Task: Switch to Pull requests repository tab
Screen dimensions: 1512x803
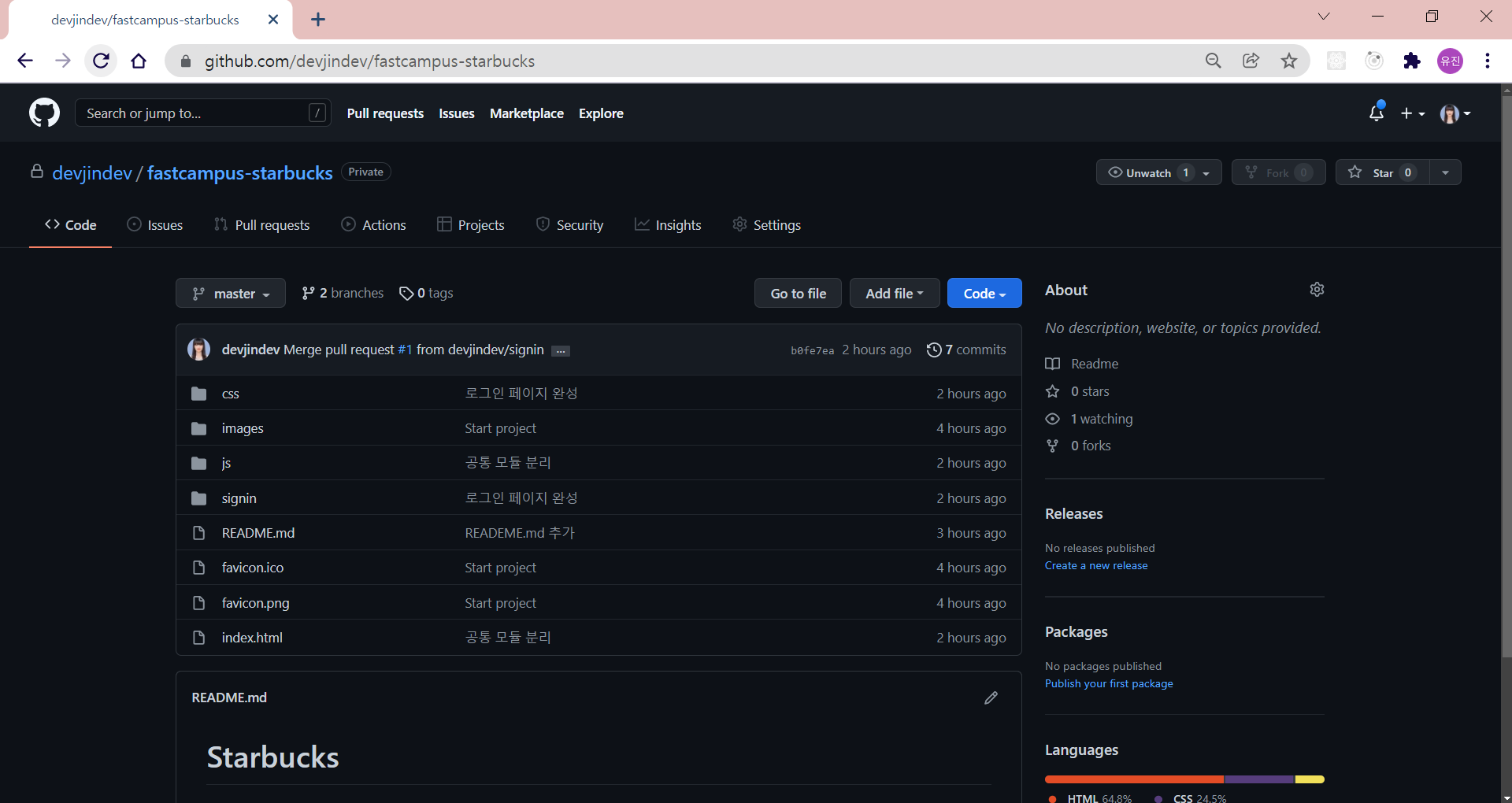Action: tap(262, 225)
